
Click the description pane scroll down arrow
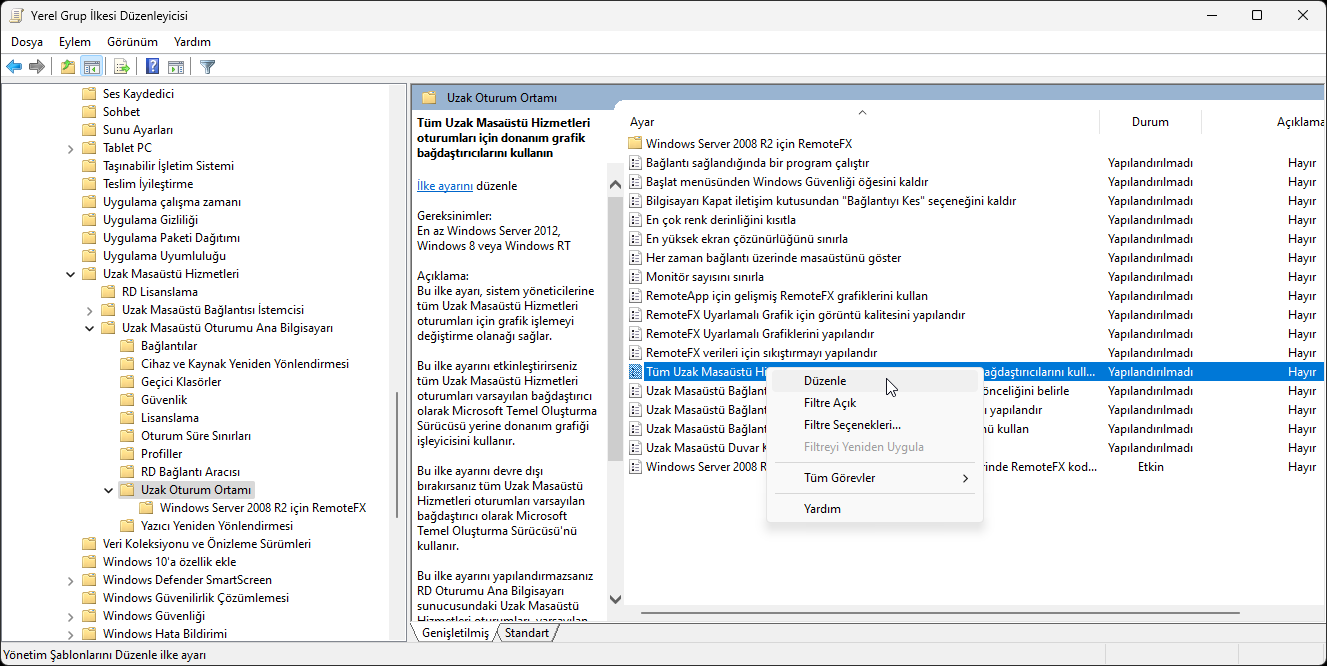pos(615,599)
